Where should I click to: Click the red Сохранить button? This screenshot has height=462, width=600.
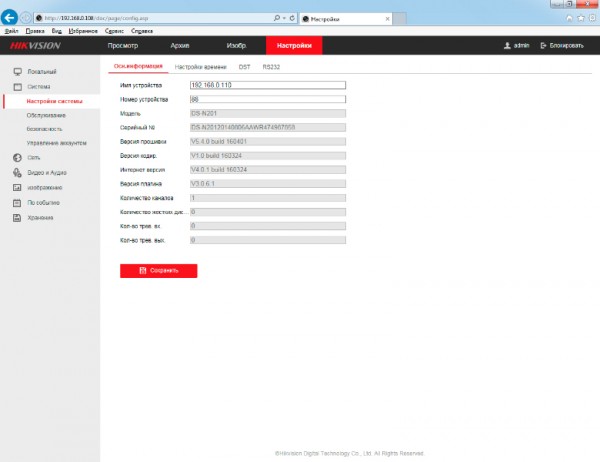[158, 271]
